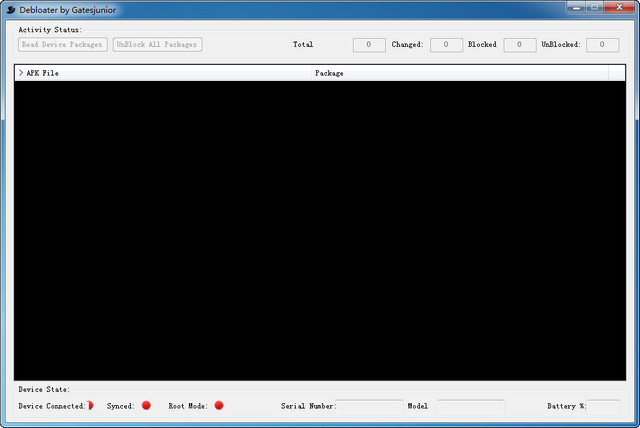The width and height of the screenshot is (640, 428).
Task: Click the Debloater app icon in title bar
Action: point(11,8)
